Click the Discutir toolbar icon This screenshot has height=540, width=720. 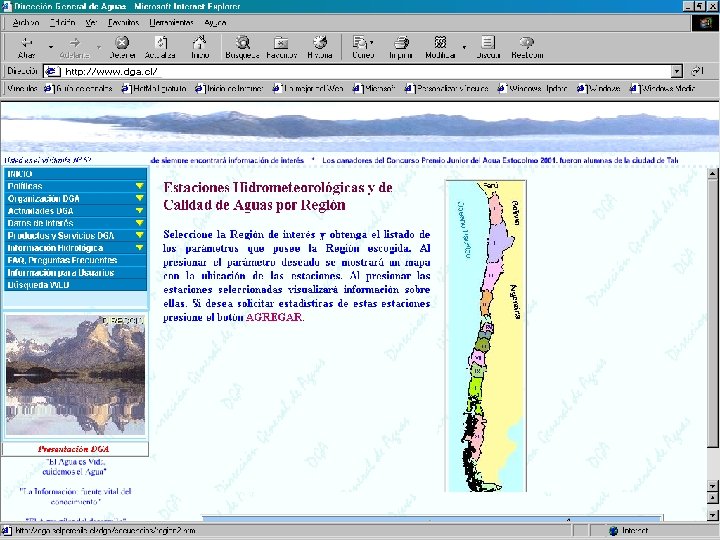pyautogui.click(x=488, y=43)
